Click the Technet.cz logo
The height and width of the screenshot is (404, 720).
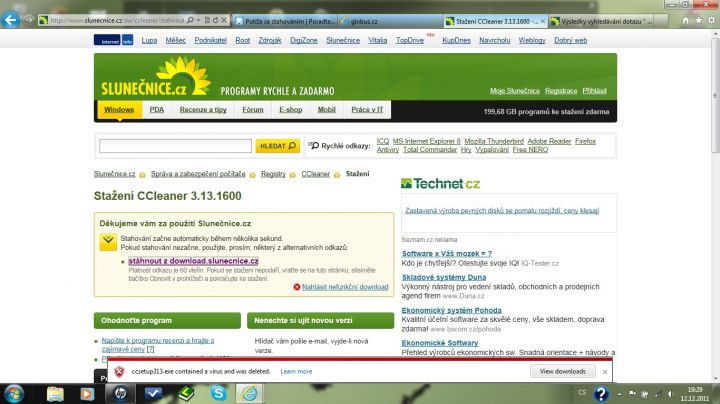click(x=440, y=184)
